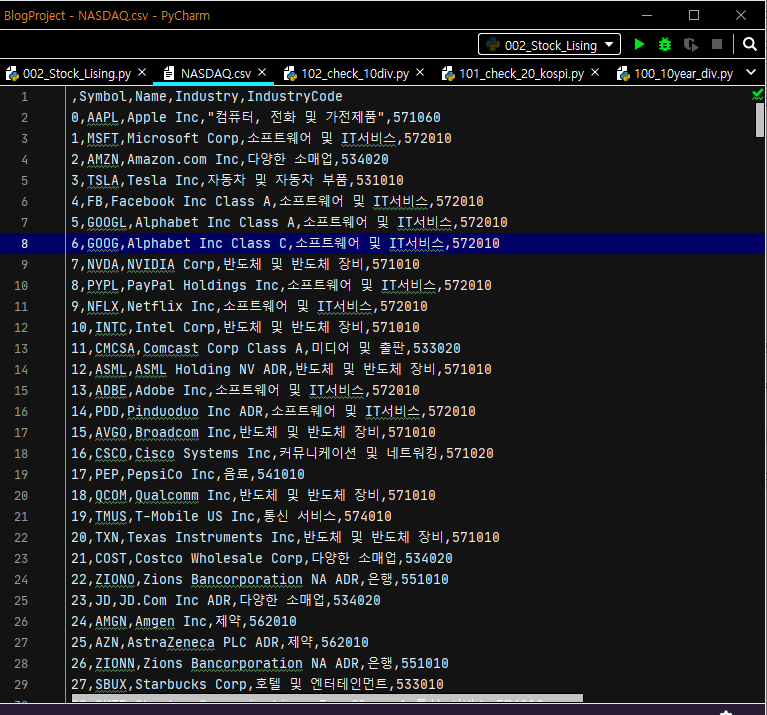Viewport: 767px width, 715px height.
Task: Click the PDD Pinduoduo Inc ADR row
Action: point(273,412)
